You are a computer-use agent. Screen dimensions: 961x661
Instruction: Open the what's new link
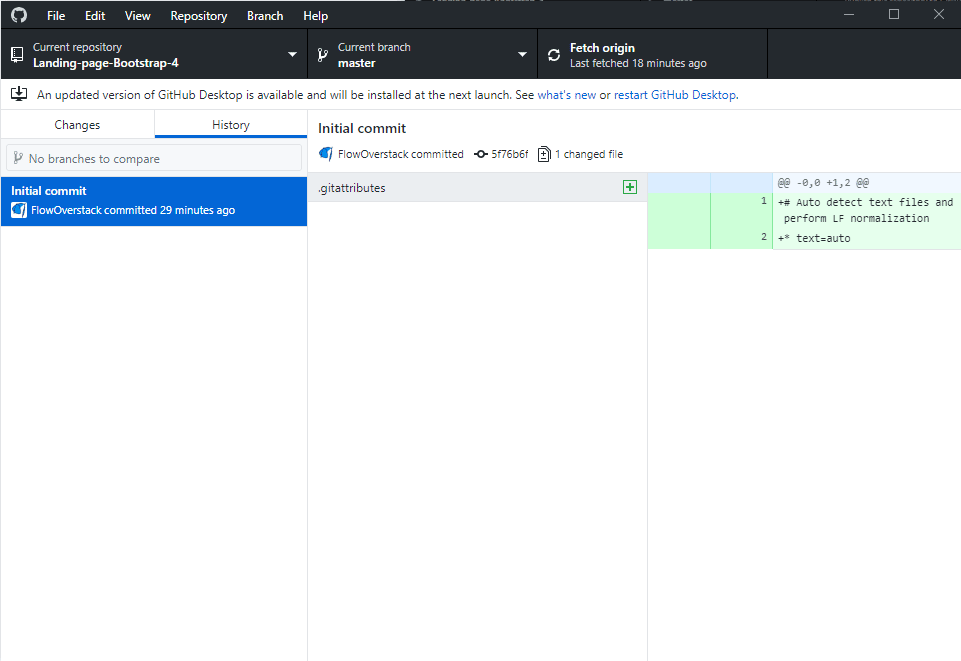[566, 95]
